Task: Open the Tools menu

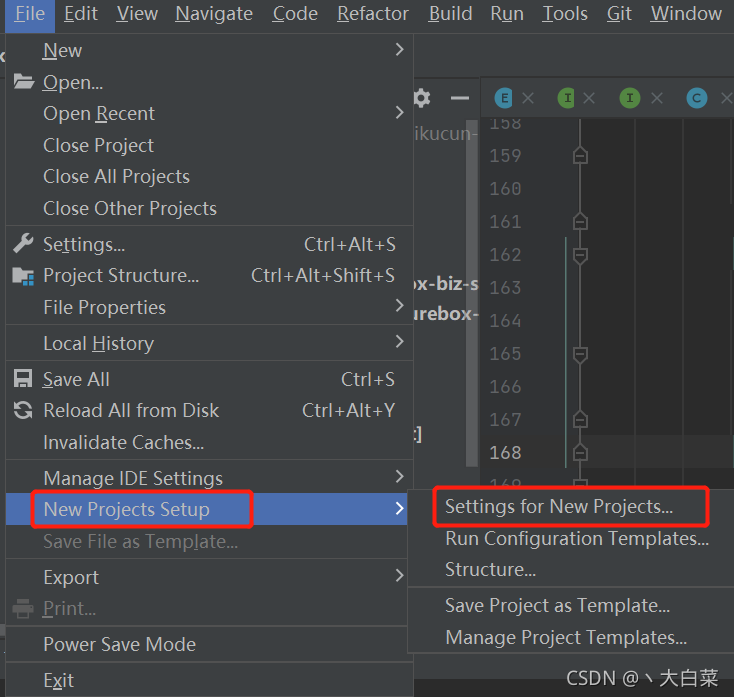Action: [x=565, y=14]
